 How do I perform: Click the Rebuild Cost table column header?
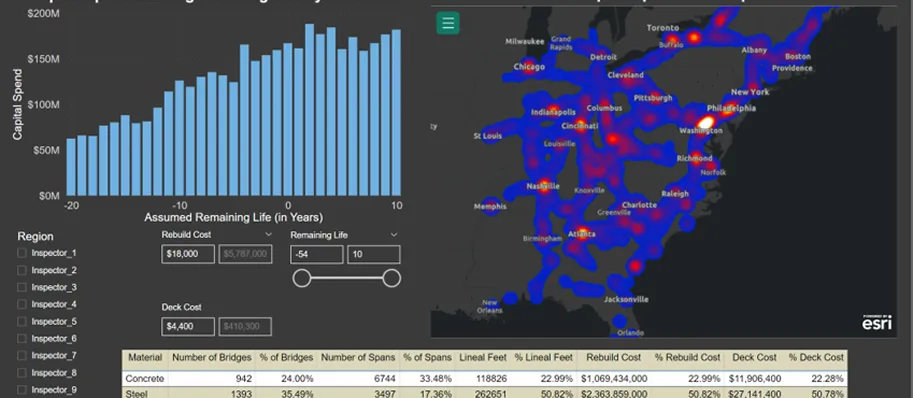pyautogui.click(x=613, y=358)
